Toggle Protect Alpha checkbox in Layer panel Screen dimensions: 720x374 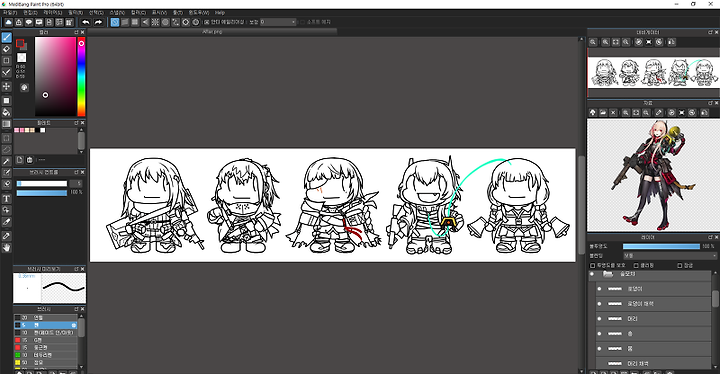(x=592, y=266)
